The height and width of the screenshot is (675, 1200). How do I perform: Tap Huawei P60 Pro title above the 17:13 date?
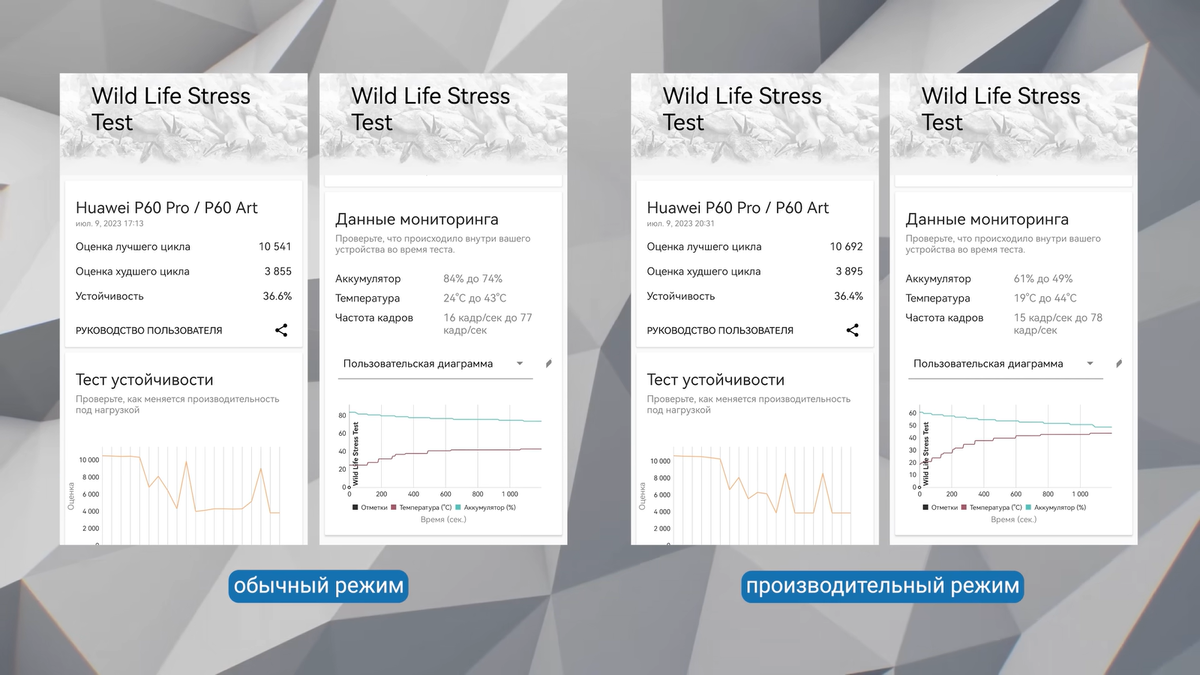[x=167, y=207]
